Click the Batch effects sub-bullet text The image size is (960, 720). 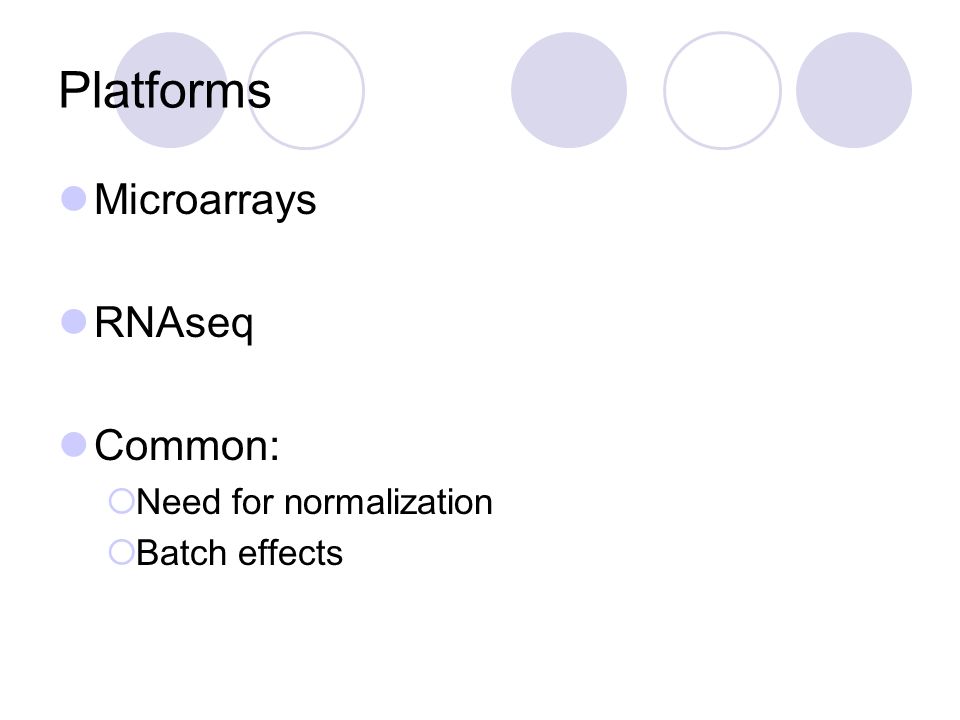(239, 553)
